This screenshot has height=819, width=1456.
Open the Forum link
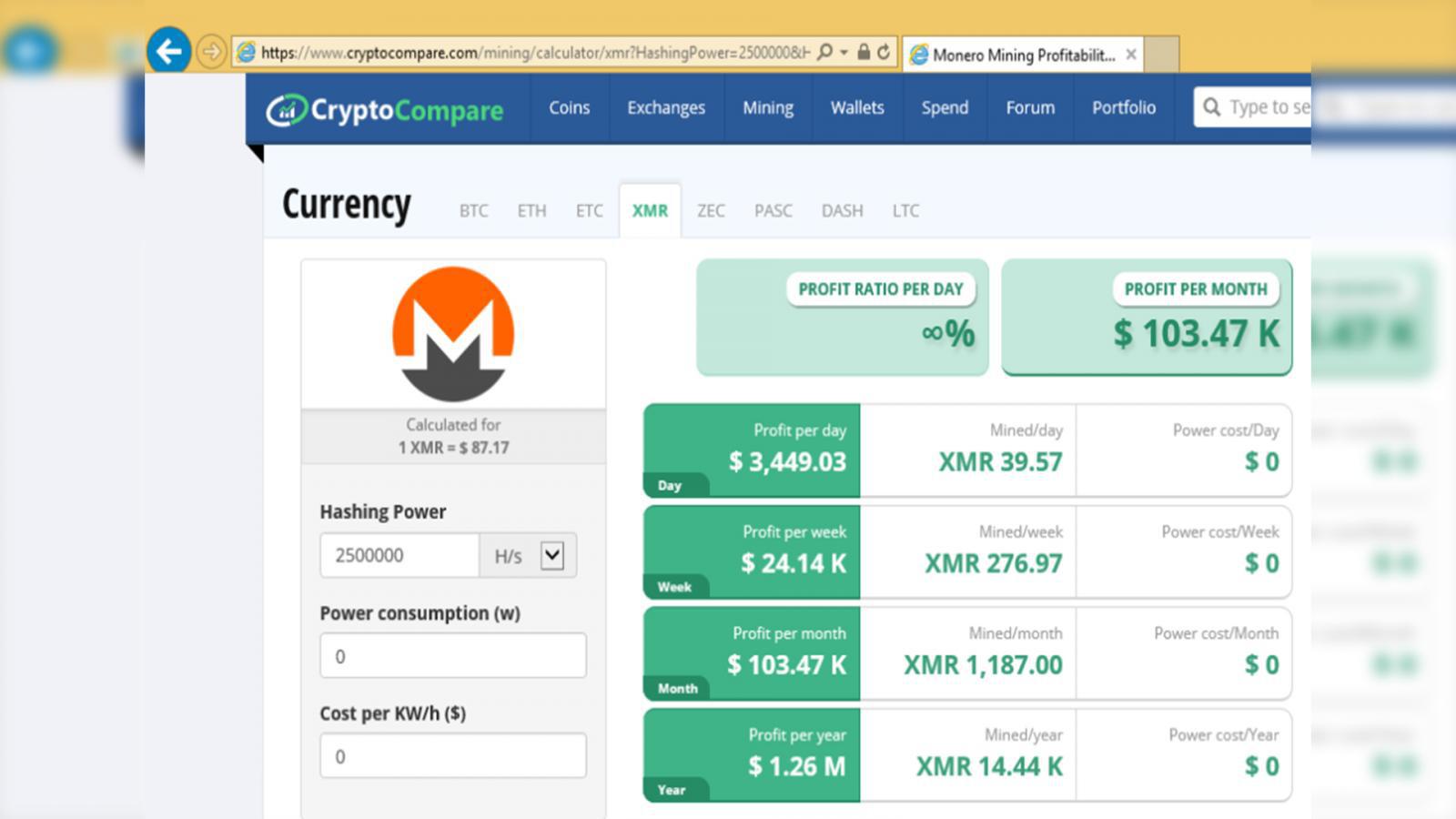[x=1030, y=107]
